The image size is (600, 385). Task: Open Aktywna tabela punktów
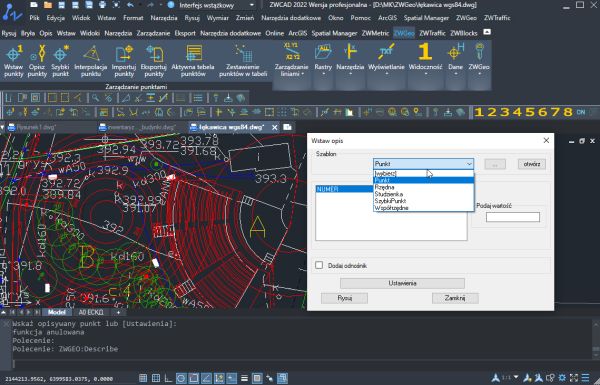click(193, 61)
